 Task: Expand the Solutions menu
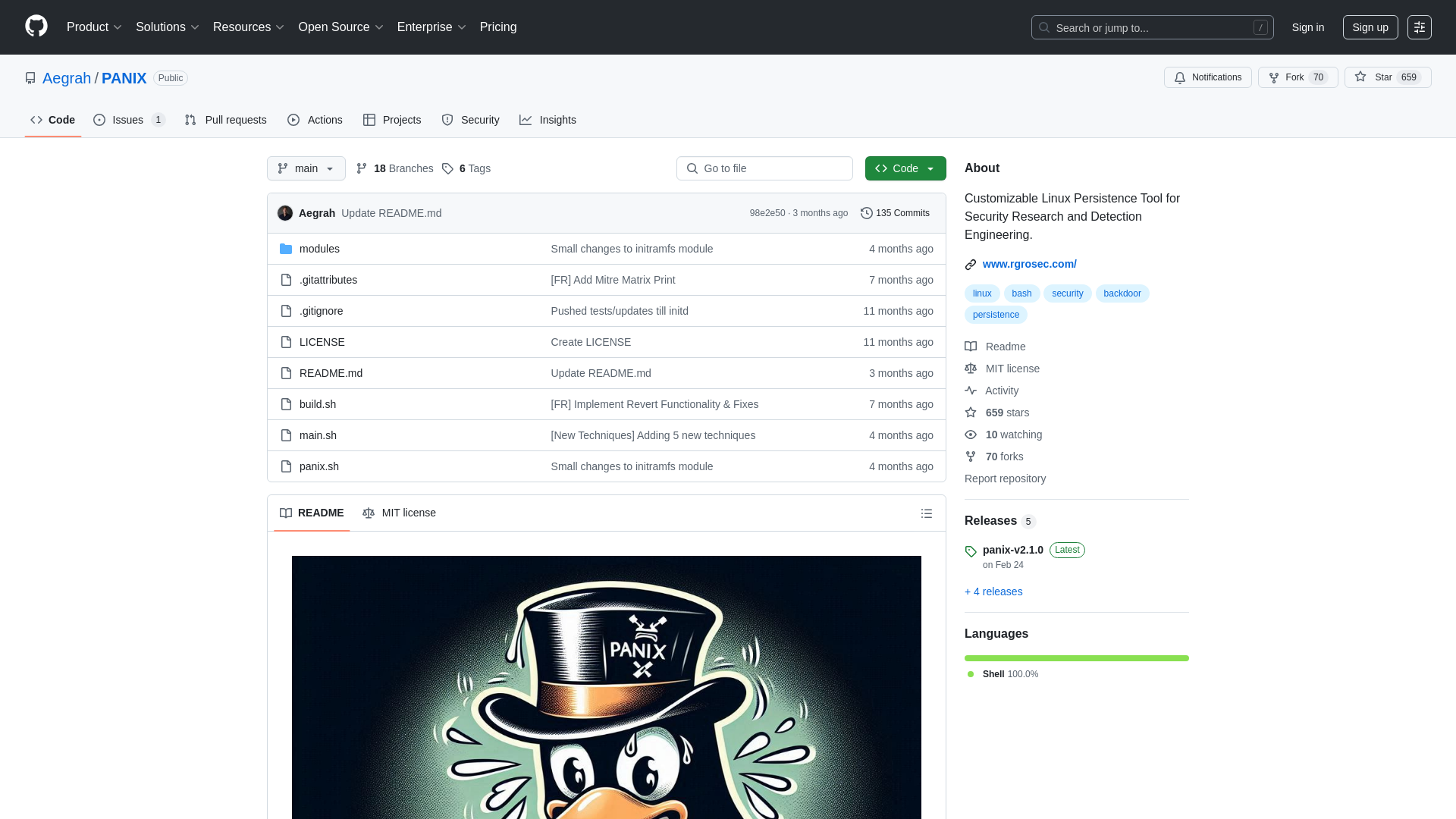coord(167,27)
